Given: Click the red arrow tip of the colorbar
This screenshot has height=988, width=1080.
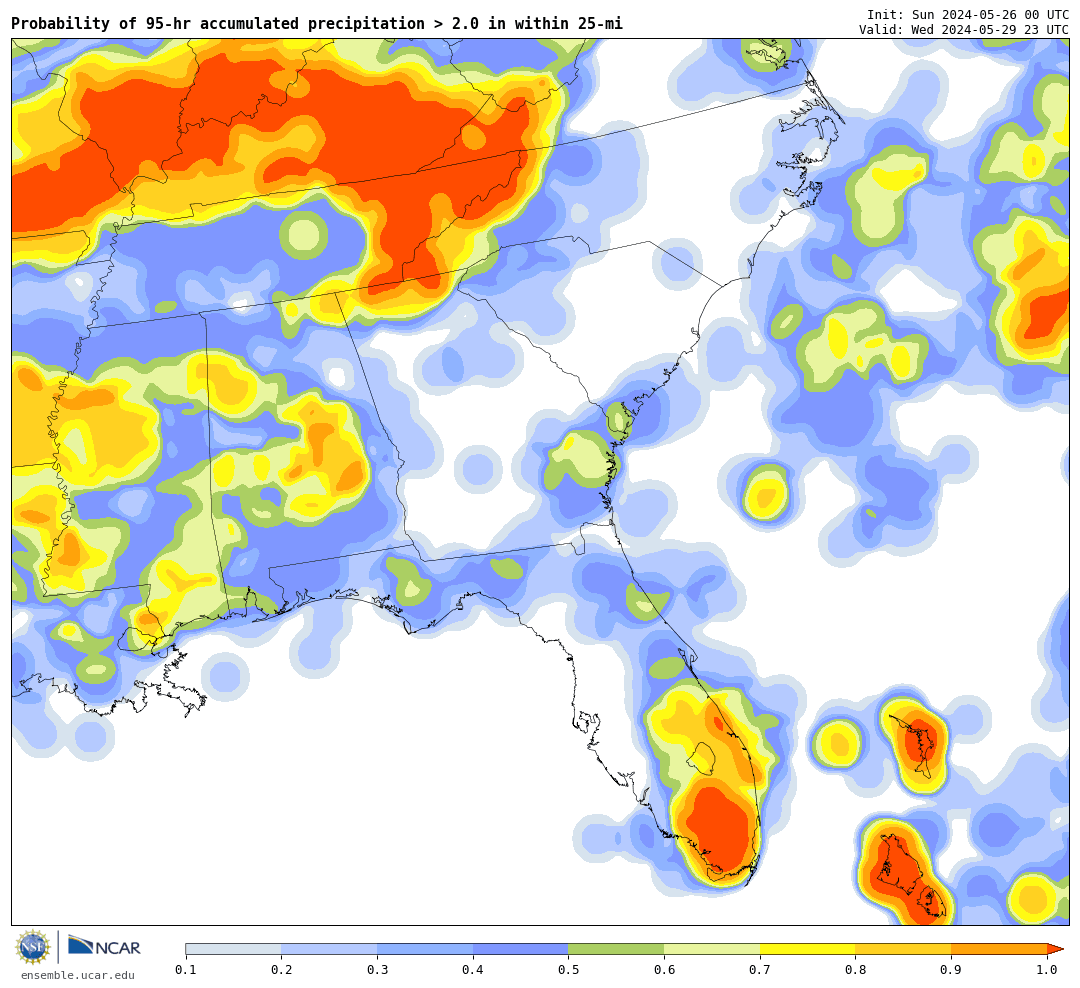Looking at the screenshot, I should pyautogui.click(x=1055, y=949).
